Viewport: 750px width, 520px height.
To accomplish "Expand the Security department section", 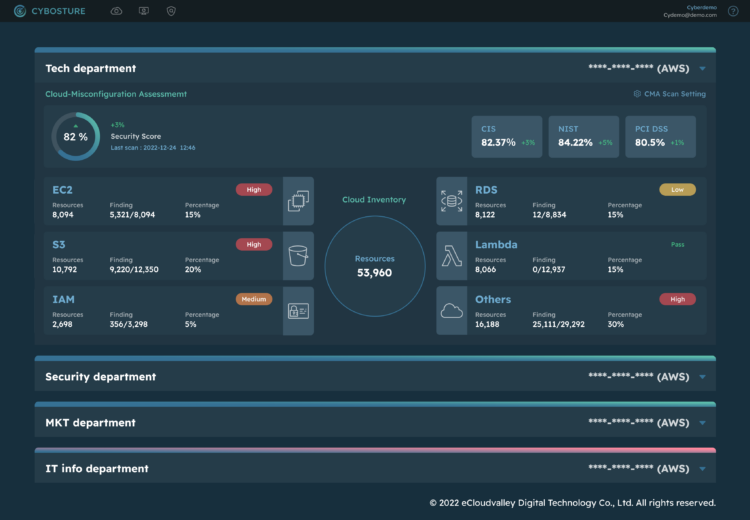I will (x=703, y=377).
